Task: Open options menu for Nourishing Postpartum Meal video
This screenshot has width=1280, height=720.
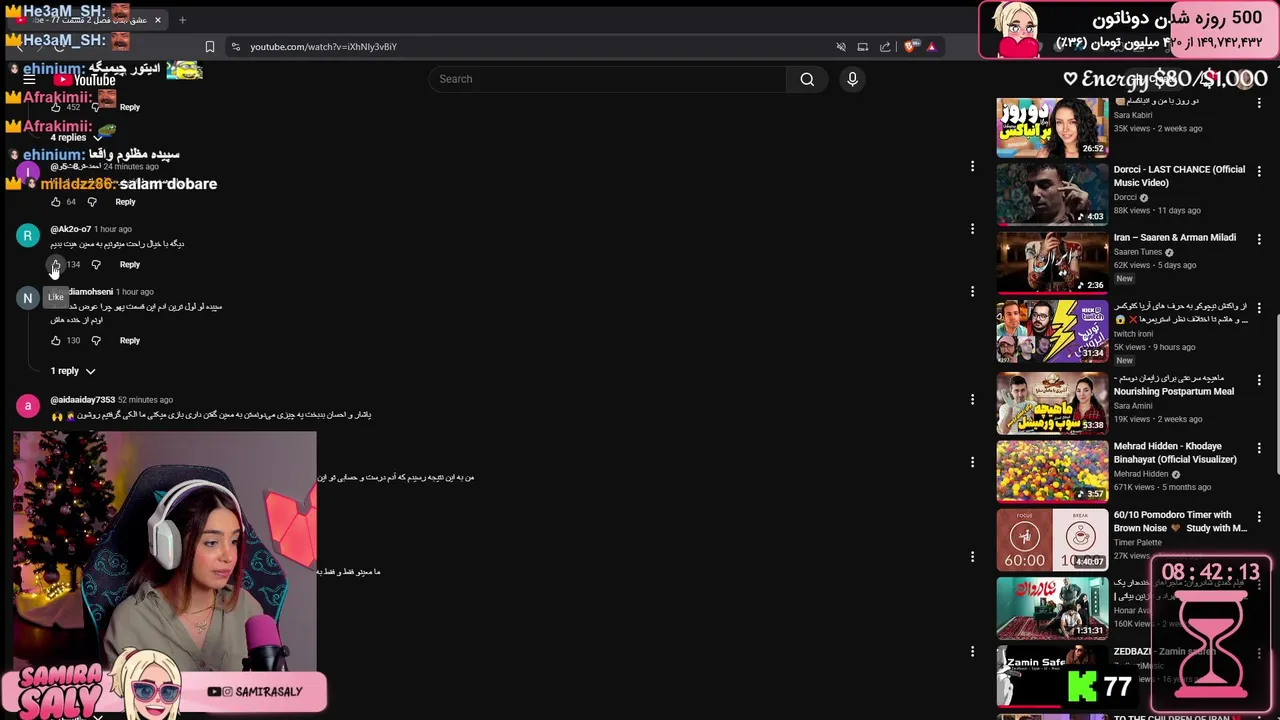Action: [1259, 380]
